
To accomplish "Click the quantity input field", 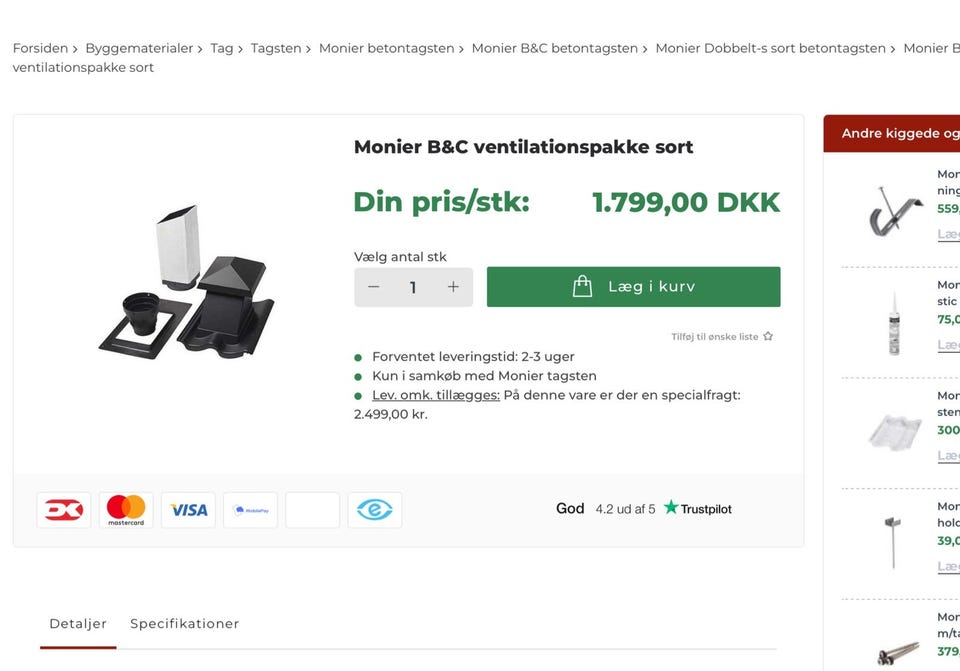I will [x=413, y=286].
